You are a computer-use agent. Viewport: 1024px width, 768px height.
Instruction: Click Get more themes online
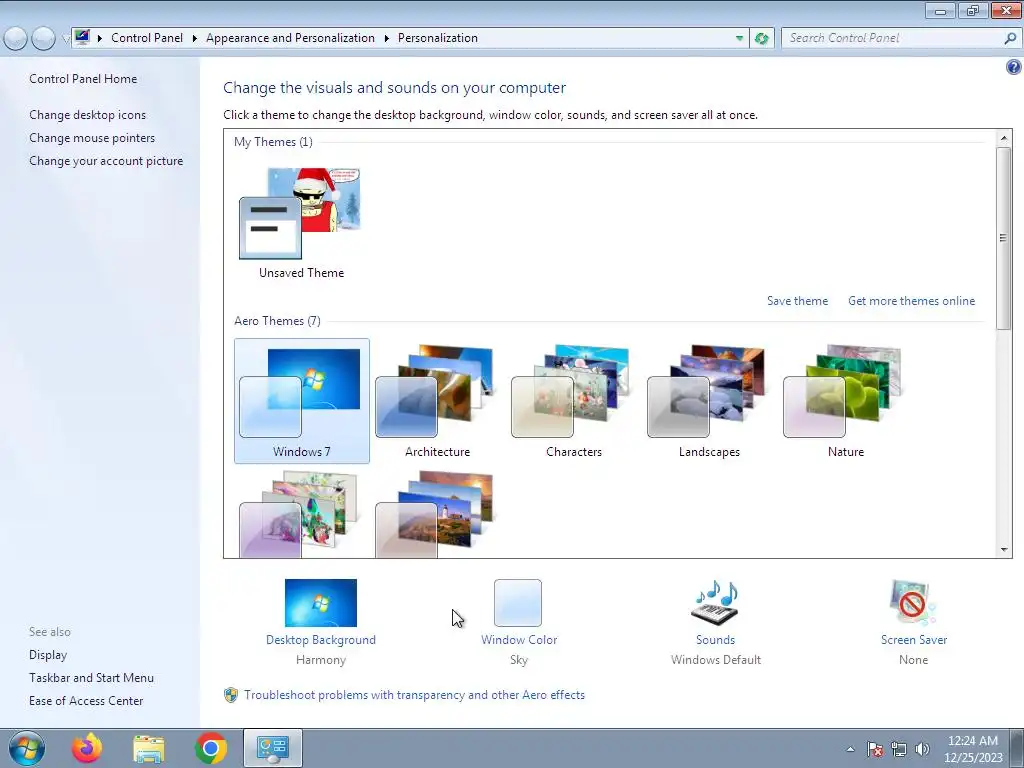(x=911, y=301)
